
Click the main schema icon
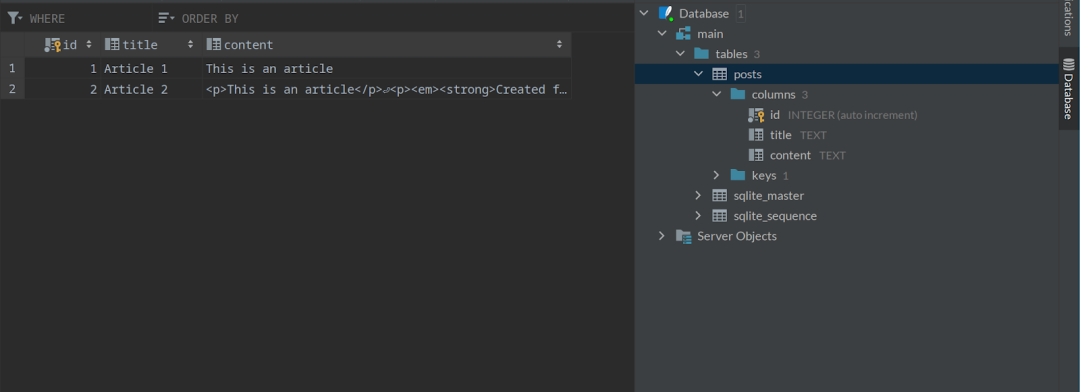(x=683, y=34)
